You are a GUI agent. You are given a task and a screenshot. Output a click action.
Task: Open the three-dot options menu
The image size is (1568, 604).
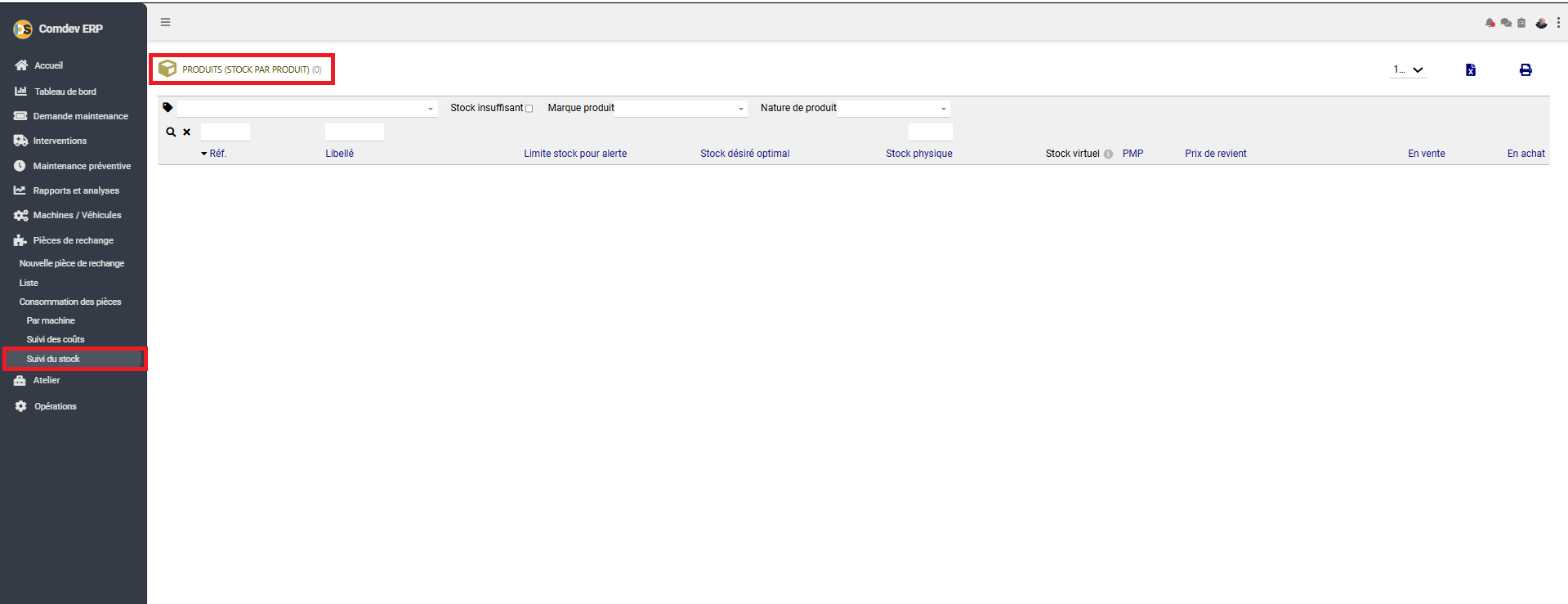(1558, 23)
